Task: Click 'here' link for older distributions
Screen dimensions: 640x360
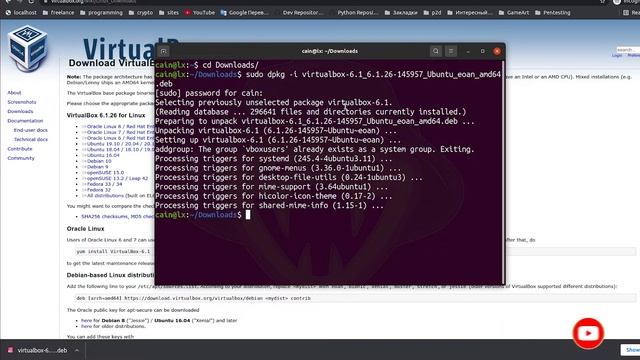Action: (87, 326)
